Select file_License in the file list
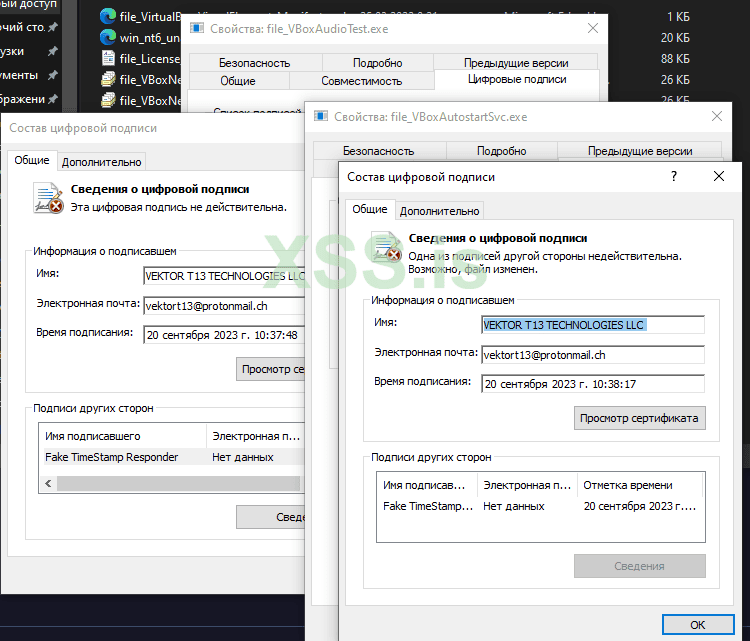 tap(150, 58)
